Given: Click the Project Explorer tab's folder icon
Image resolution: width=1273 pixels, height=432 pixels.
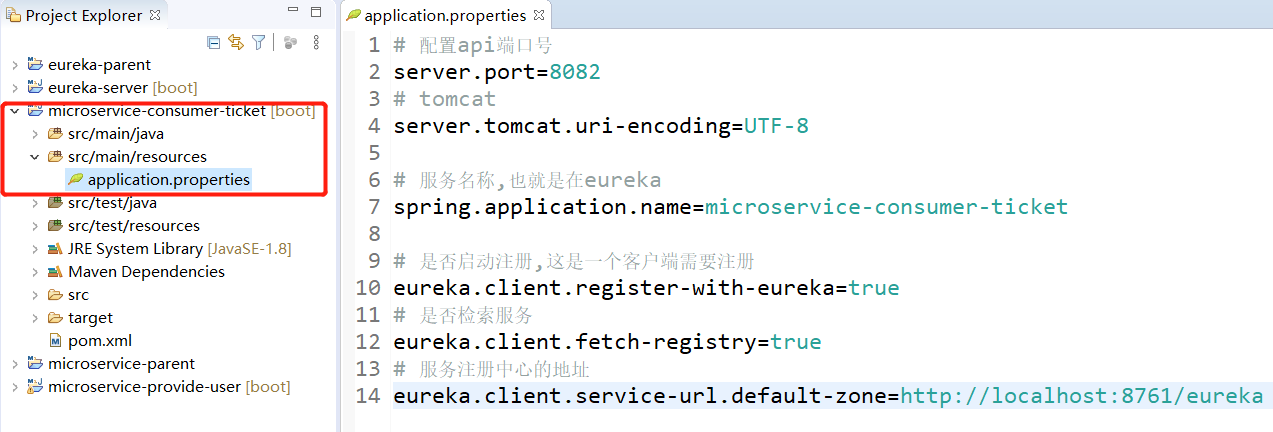Looking at the screenshot, I should [x=13, y=15].
